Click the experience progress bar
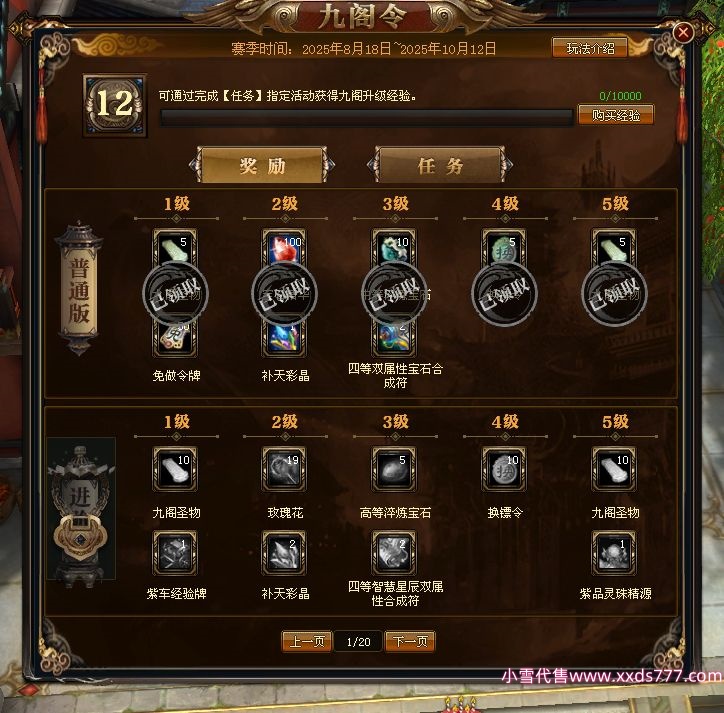This screenshot has height=713, width=724. click(367, 118)
